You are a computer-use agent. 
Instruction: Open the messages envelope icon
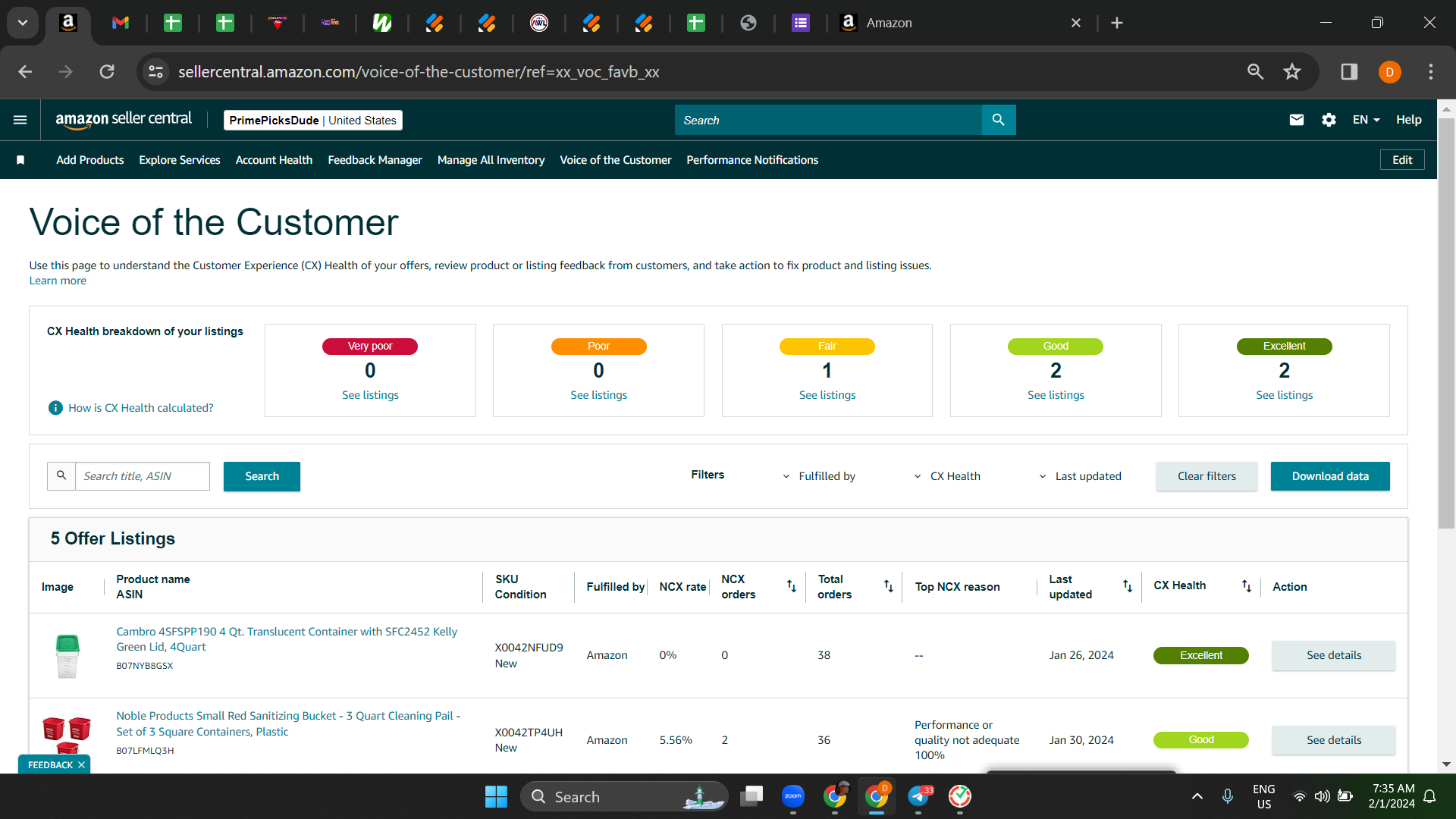(1297, 120)
